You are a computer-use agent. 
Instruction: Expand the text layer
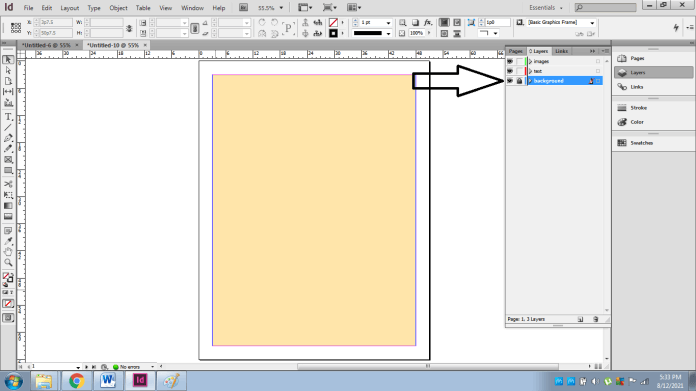pyautogui.click(x=530, y=71)
